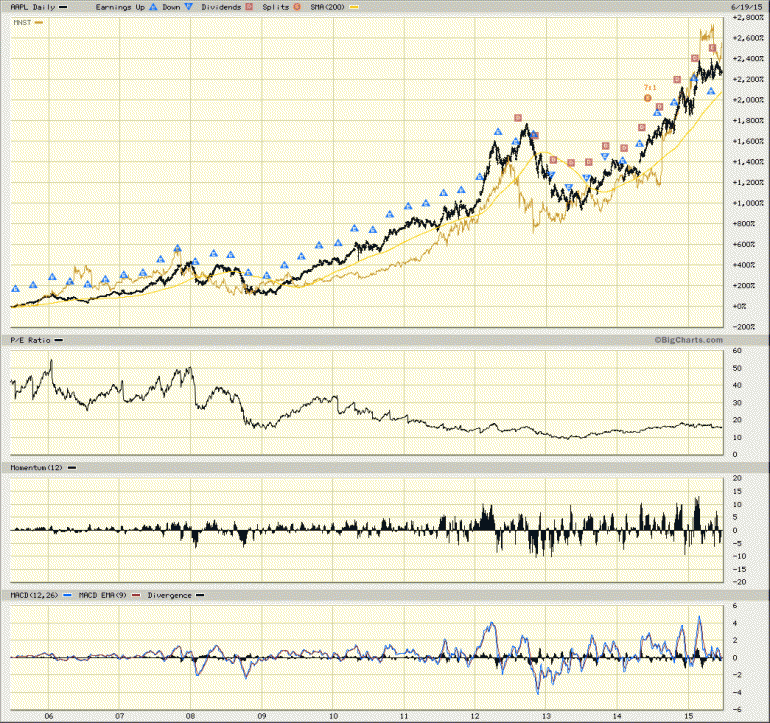Click the Momentum(12) black line swatch
Screen dimensions: 770x723
(72, 468)
